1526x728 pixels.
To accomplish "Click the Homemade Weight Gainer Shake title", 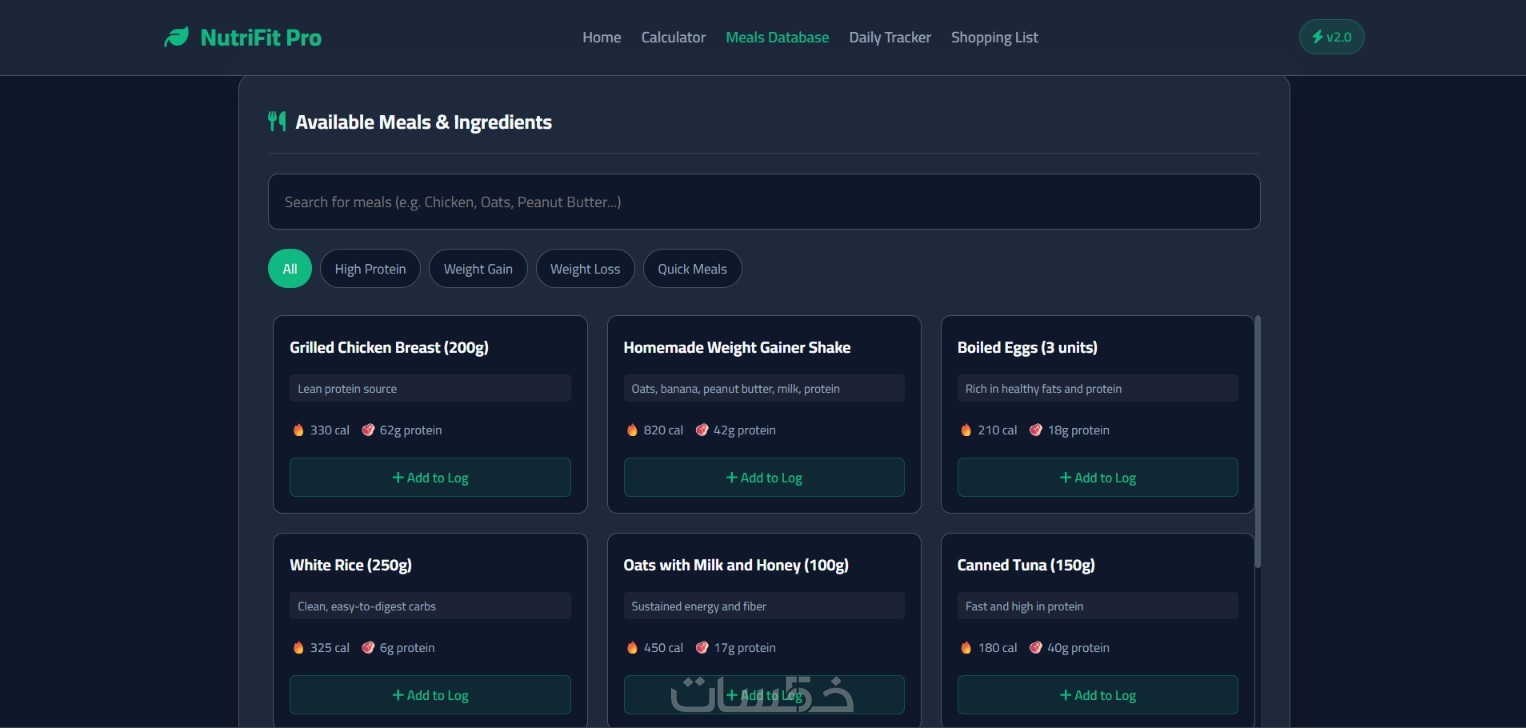I will [x=737, y=347].
